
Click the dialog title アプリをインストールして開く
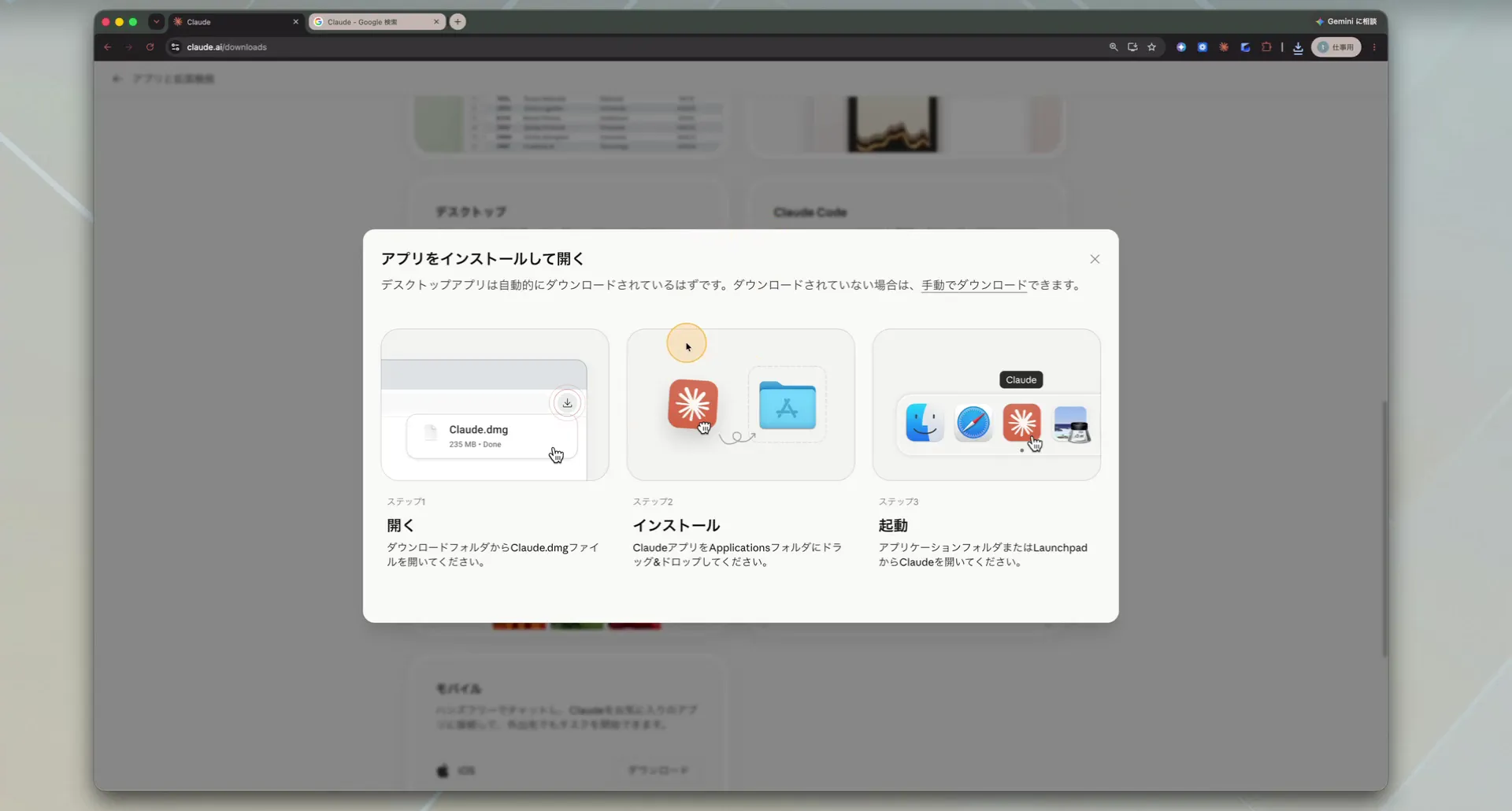483,258
